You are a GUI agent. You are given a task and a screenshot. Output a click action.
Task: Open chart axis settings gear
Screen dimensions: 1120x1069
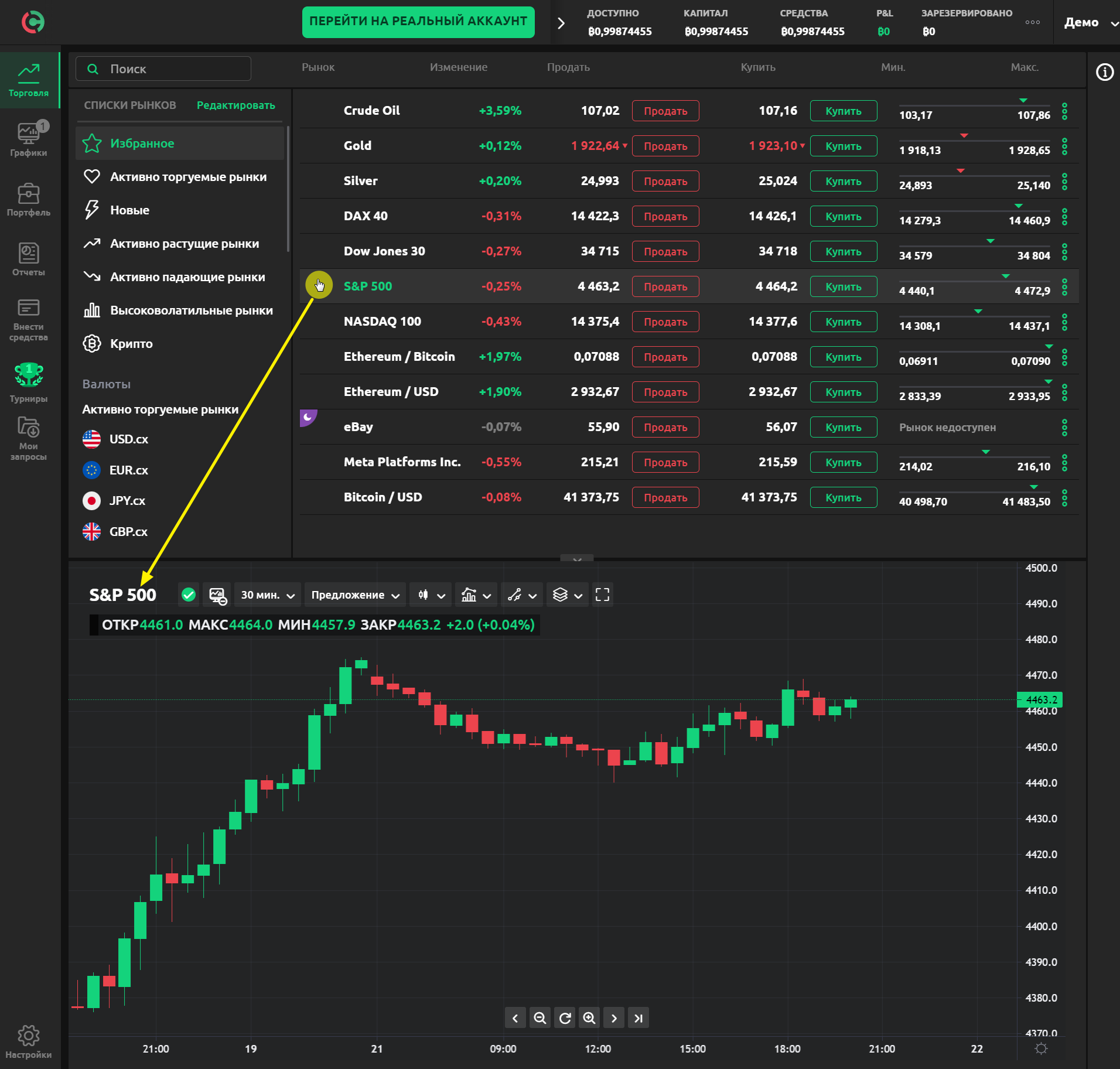[1041, 1048]
